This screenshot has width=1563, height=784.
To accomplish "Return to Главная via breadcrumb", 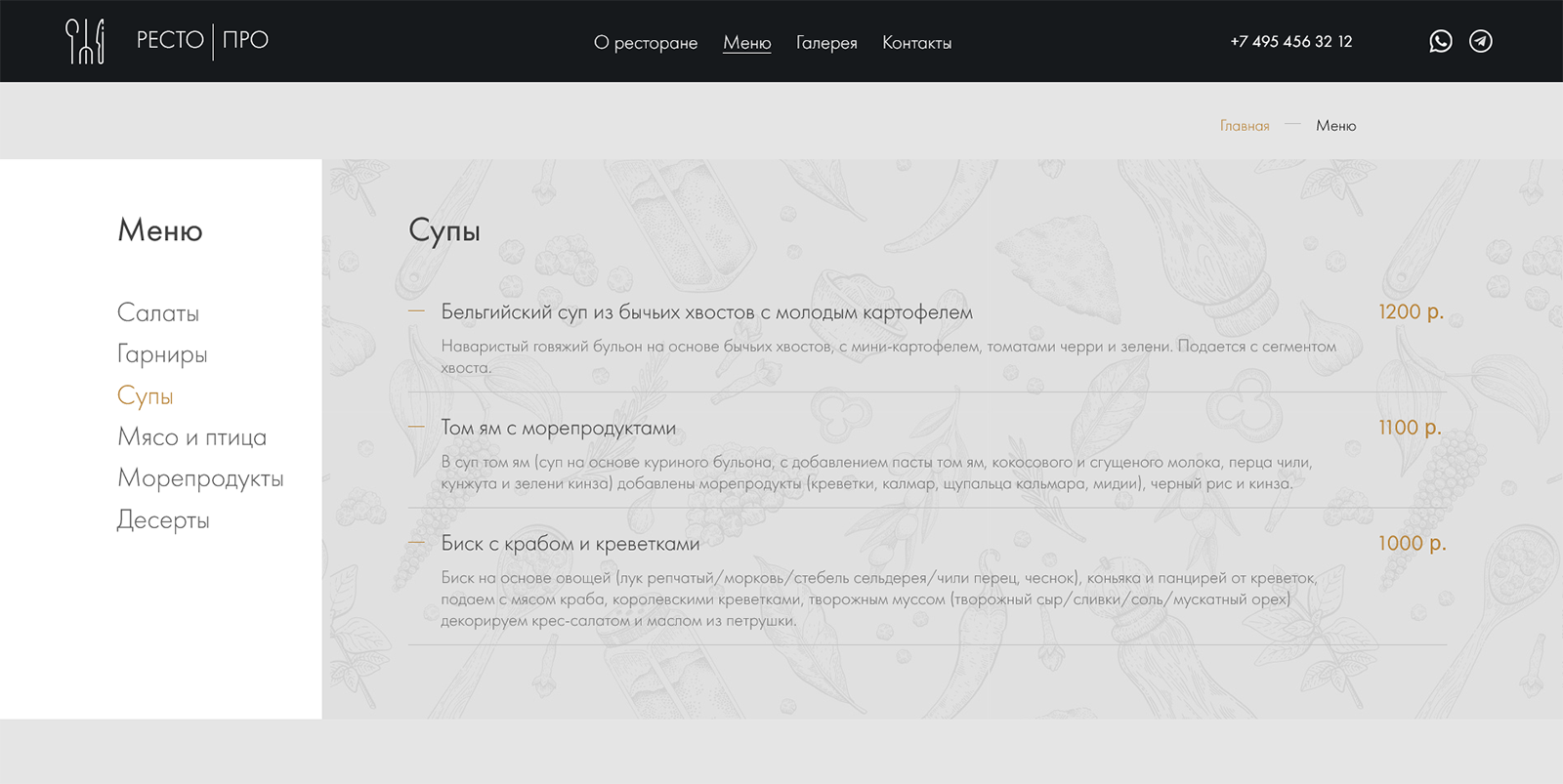I will tap(1245, 126).
